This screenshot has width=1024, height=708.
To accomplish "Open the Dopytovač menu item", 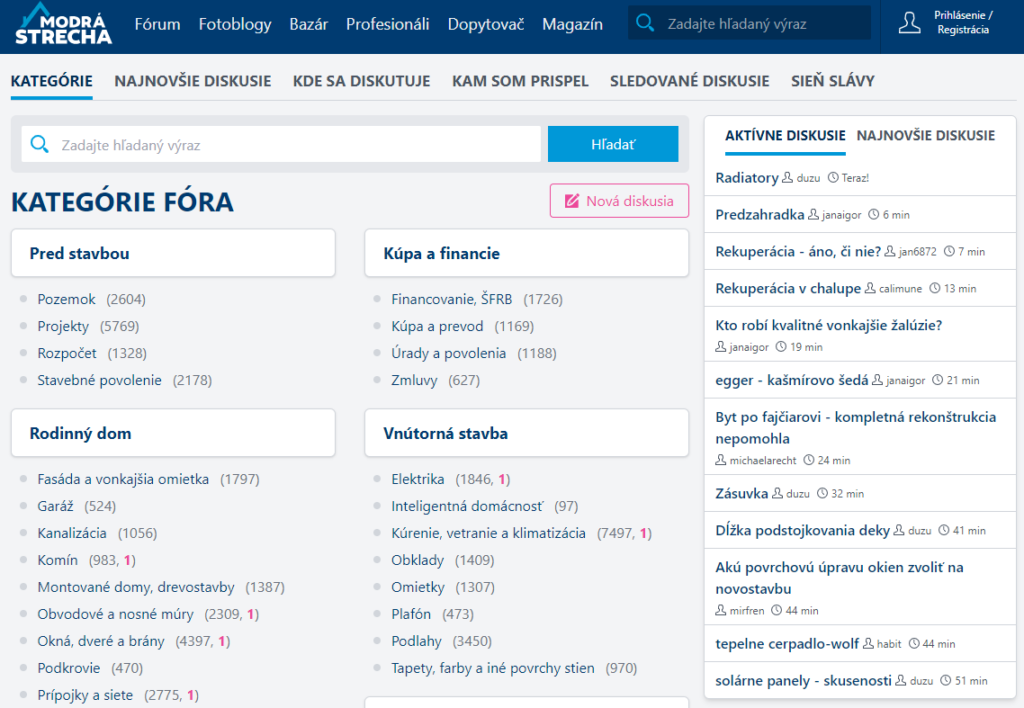I will tap(485, 24).
